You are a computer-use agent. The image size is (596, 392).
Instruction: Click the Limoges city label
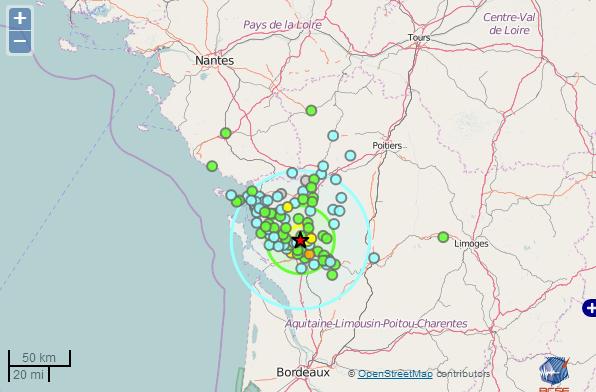pos(471,244)
